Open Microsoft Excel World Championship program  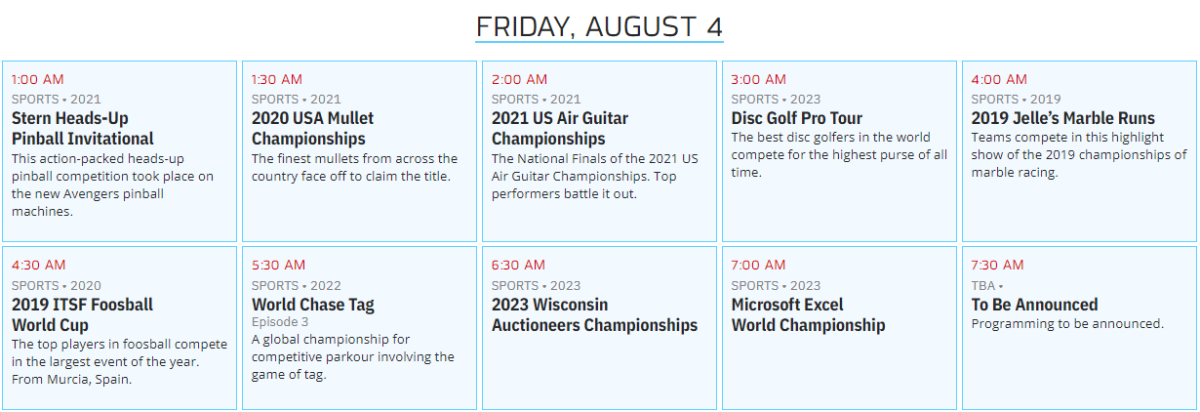pyautogui.click(x=807, y=314)
